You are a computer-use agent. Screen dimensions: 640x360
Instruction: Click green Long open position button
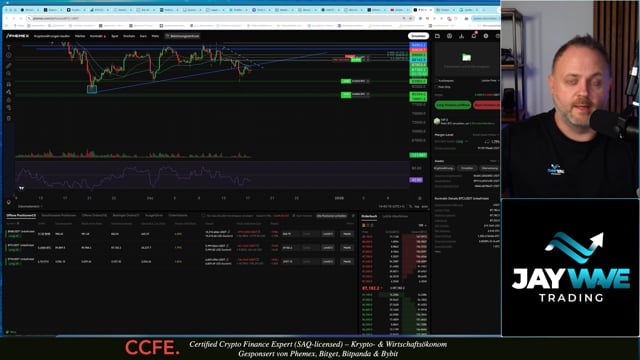pyautogui.click(x=453, y=105)
